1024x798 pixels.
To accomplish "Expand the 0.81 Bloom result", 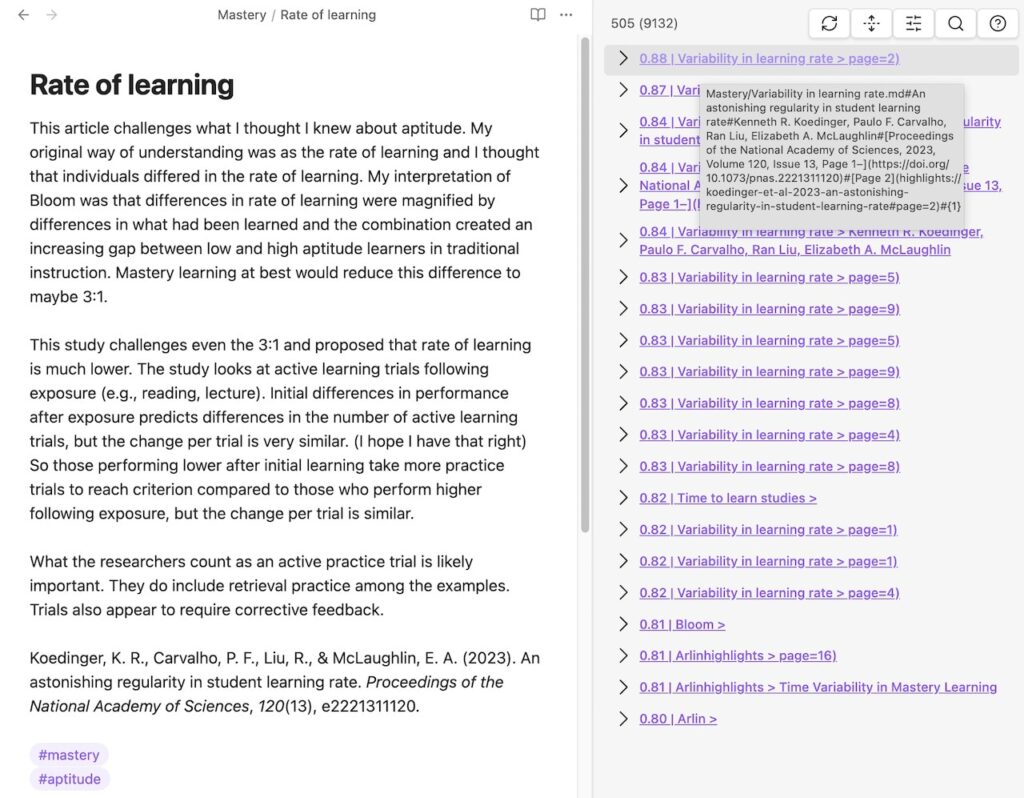I will 624,625.
